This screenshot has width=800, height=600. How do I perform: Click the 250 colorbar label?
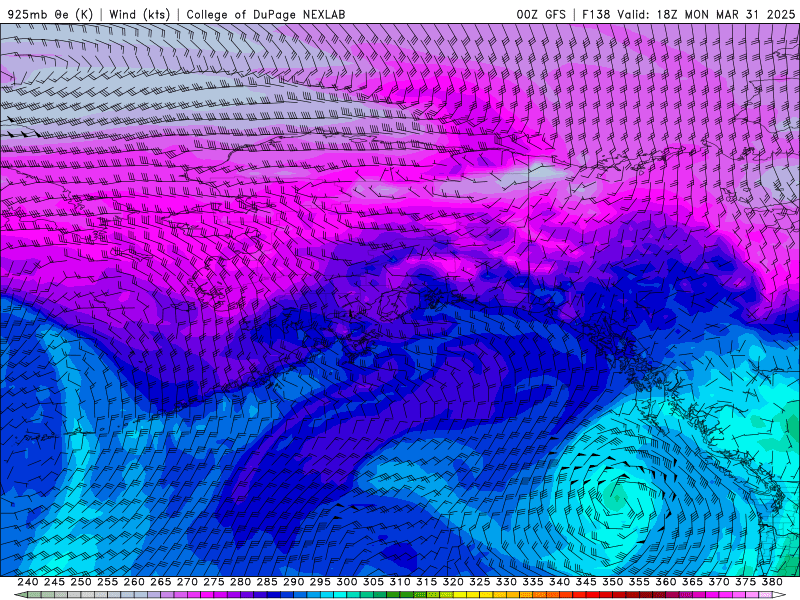tap(81, 582)
